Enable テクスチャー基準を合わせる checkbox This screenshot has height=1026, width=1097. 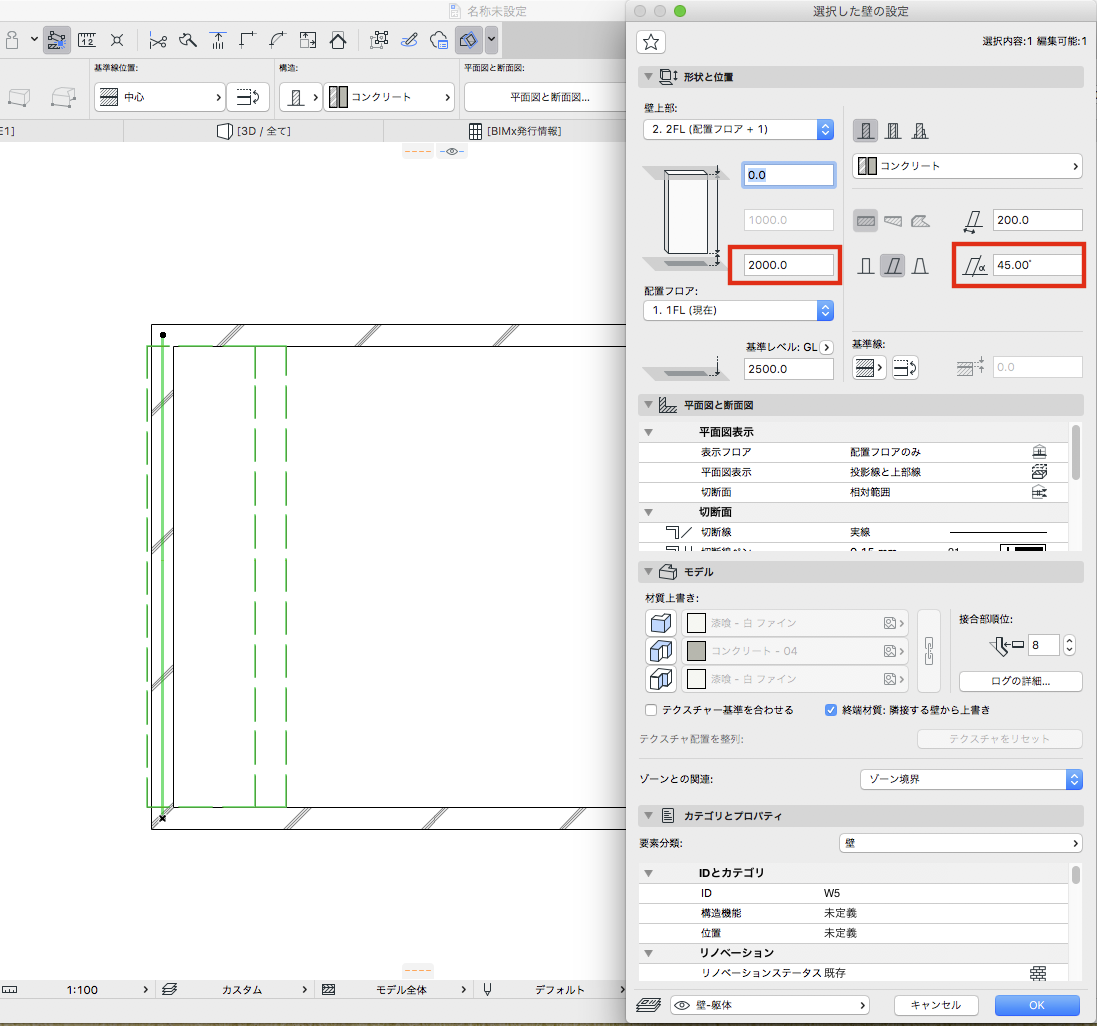click(651, 710)
